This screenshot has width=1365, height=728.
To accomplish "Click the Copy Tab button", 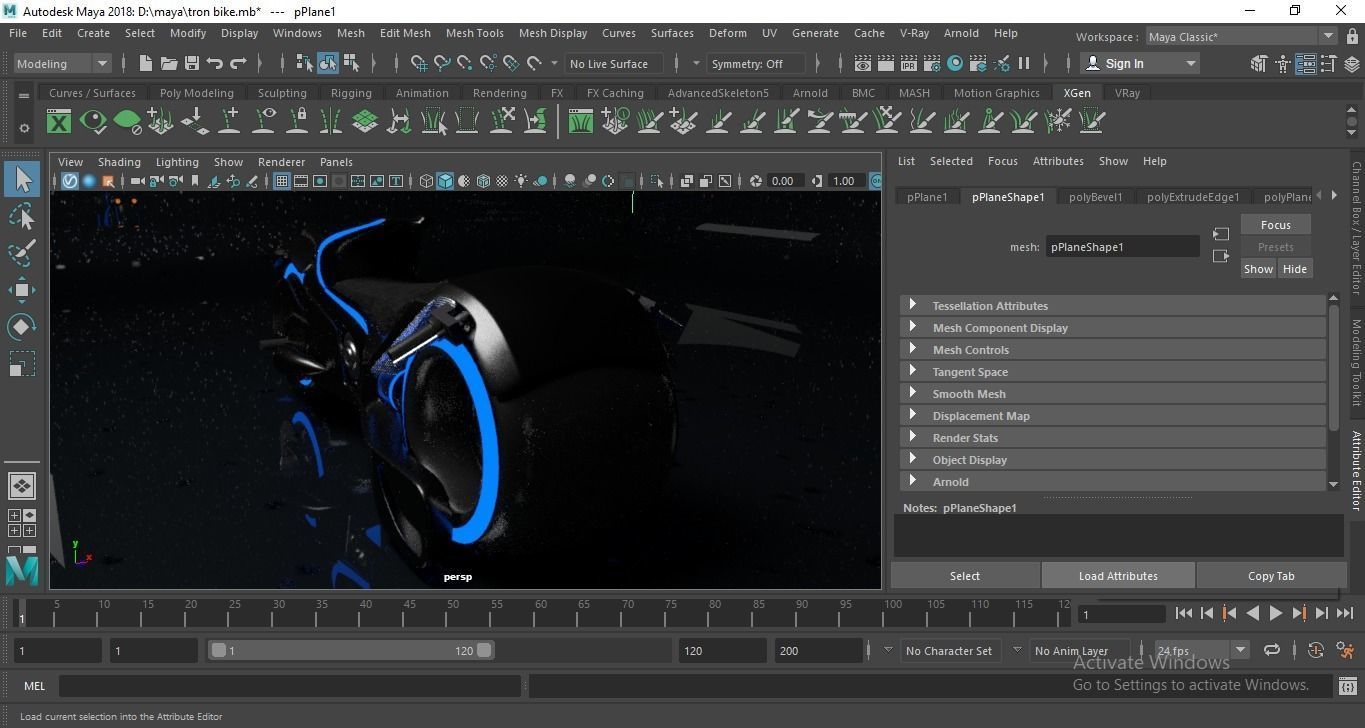I will [x=1271, y=576].
